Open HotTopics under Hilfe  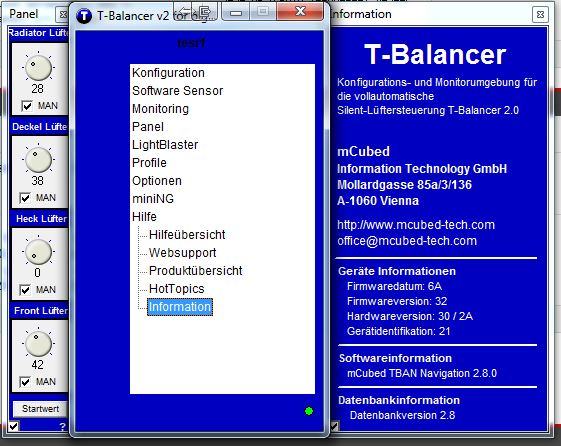point(177,289)
